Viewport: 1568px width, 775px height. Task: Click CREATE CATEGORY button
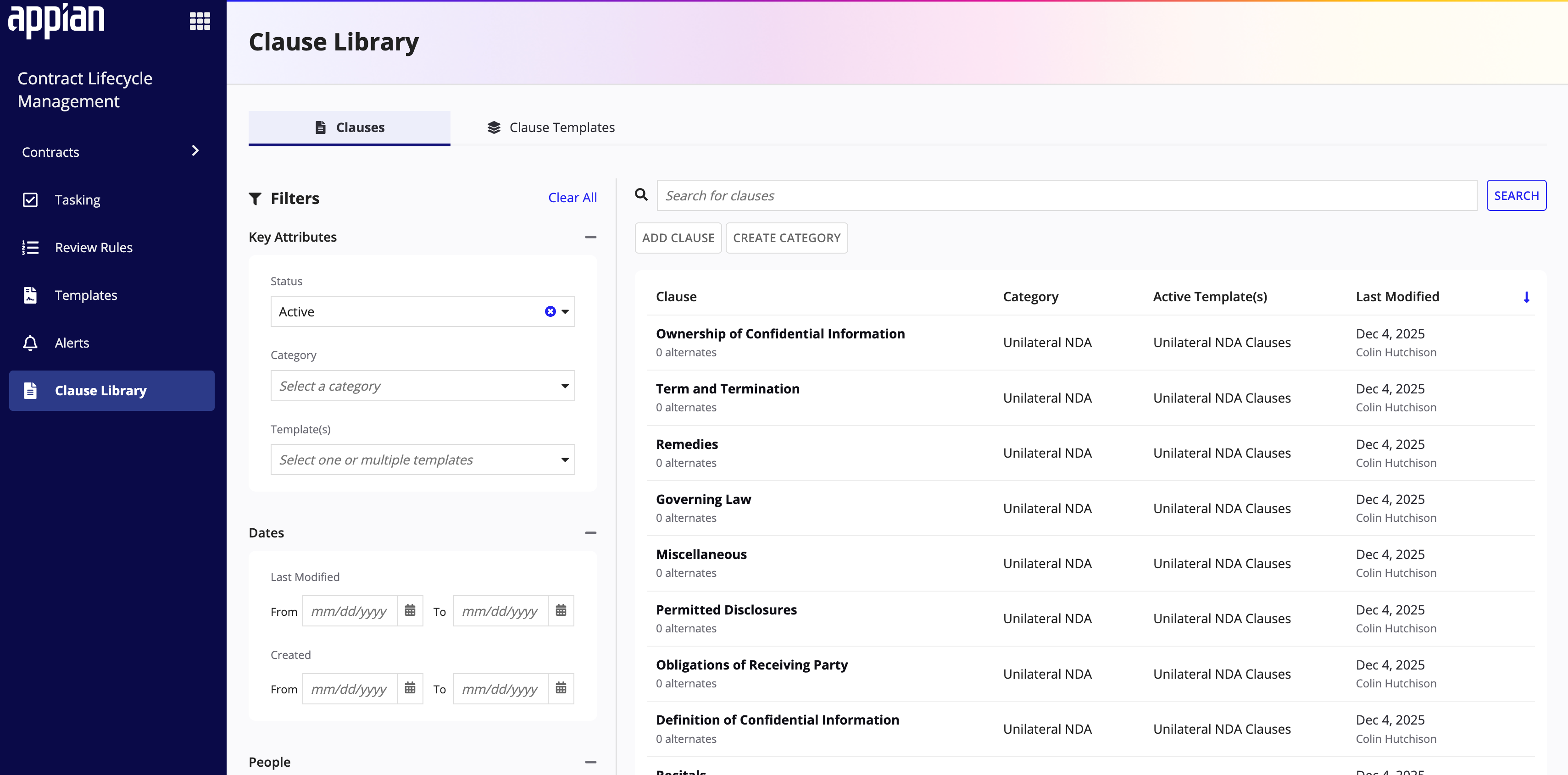pos(786,238)
